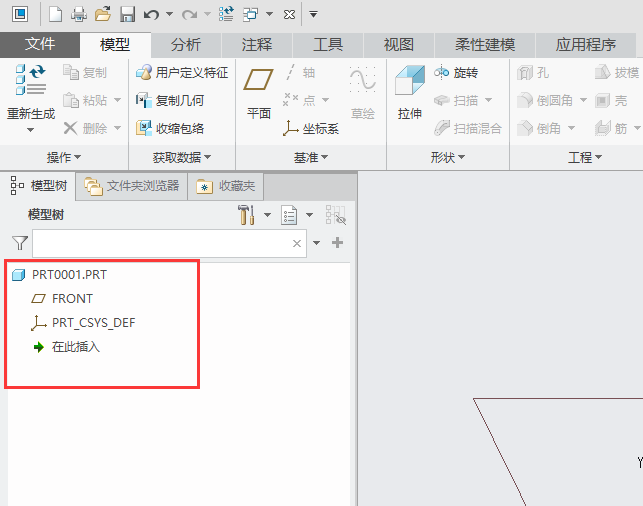Expand the 基准 group menu
This screenshot has height=506, width=643.
311,157
